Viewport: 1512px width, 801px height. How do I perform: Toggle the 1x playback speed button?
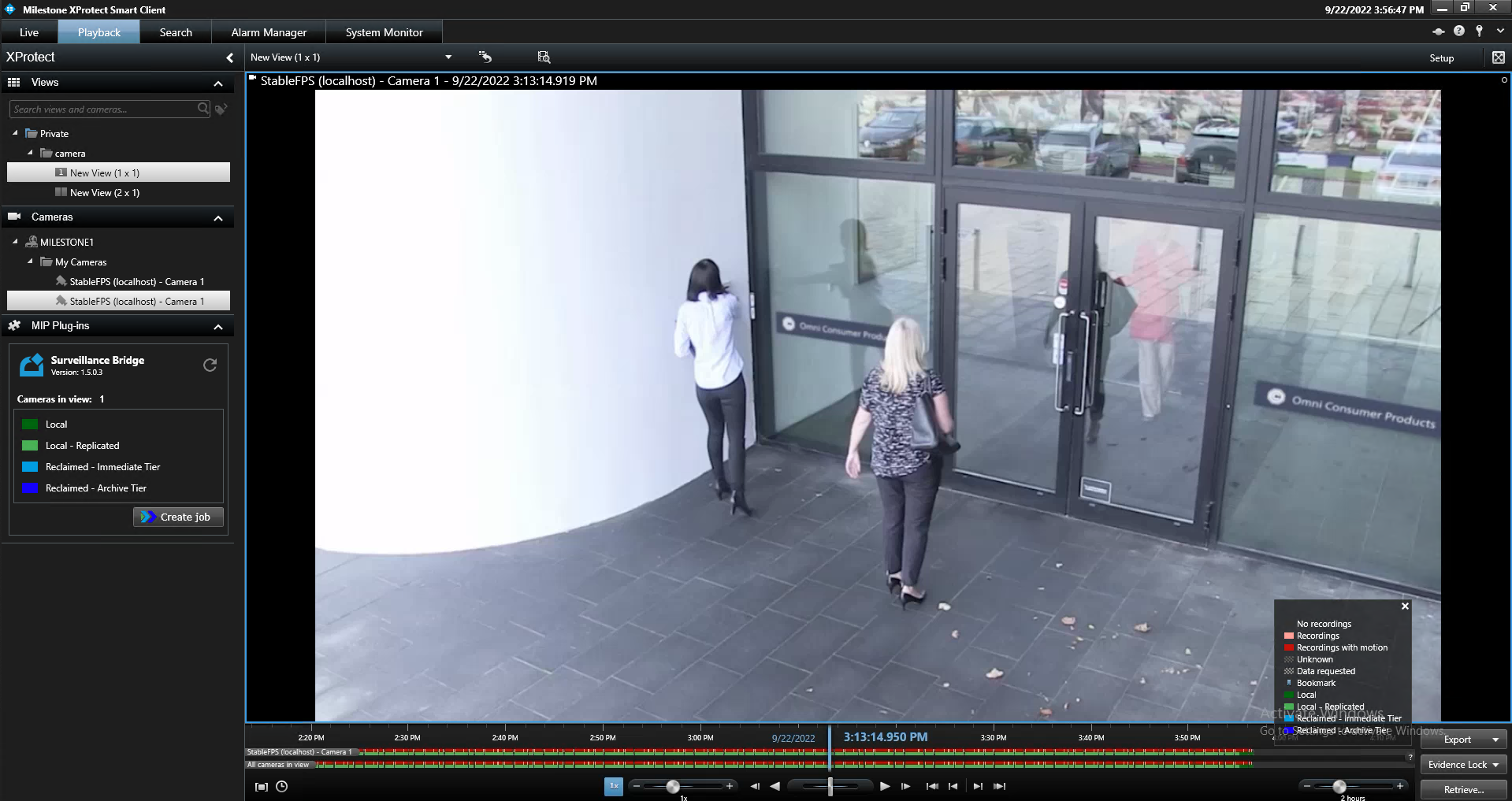click(x=614, y=786)
